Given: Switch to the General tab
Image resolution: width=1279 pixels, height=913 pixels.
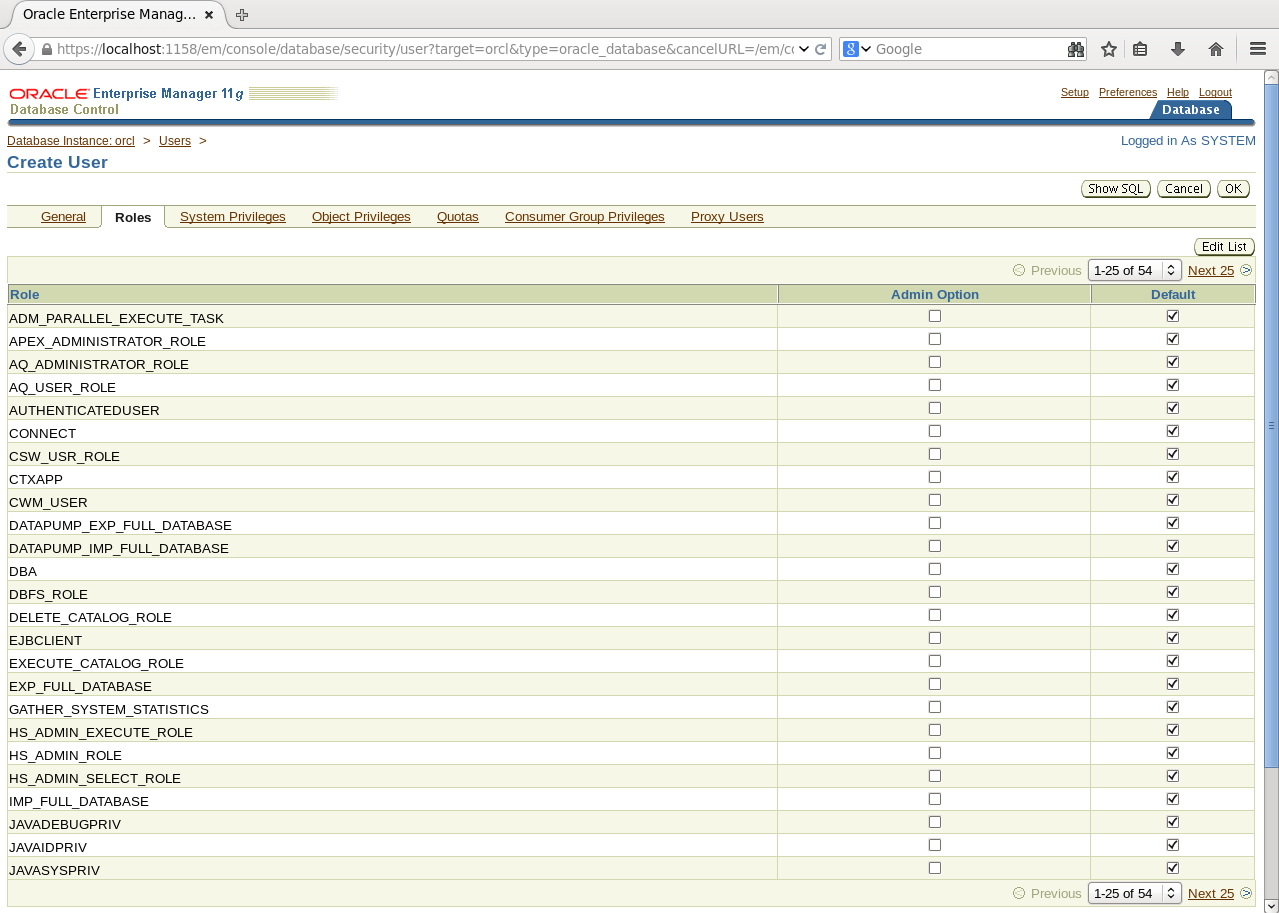Looking at the screenshot, I should tap(63, 217).
